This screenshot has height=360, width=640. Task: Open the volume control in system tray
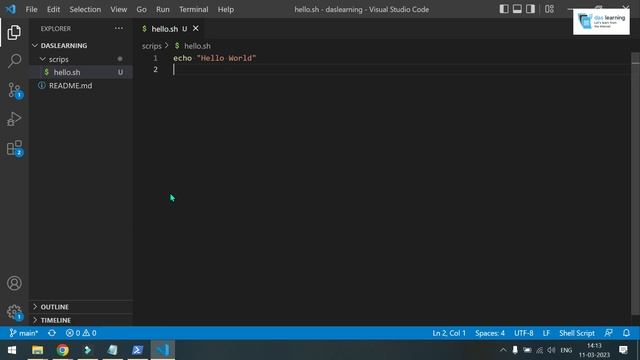click(x=551, y=350)
